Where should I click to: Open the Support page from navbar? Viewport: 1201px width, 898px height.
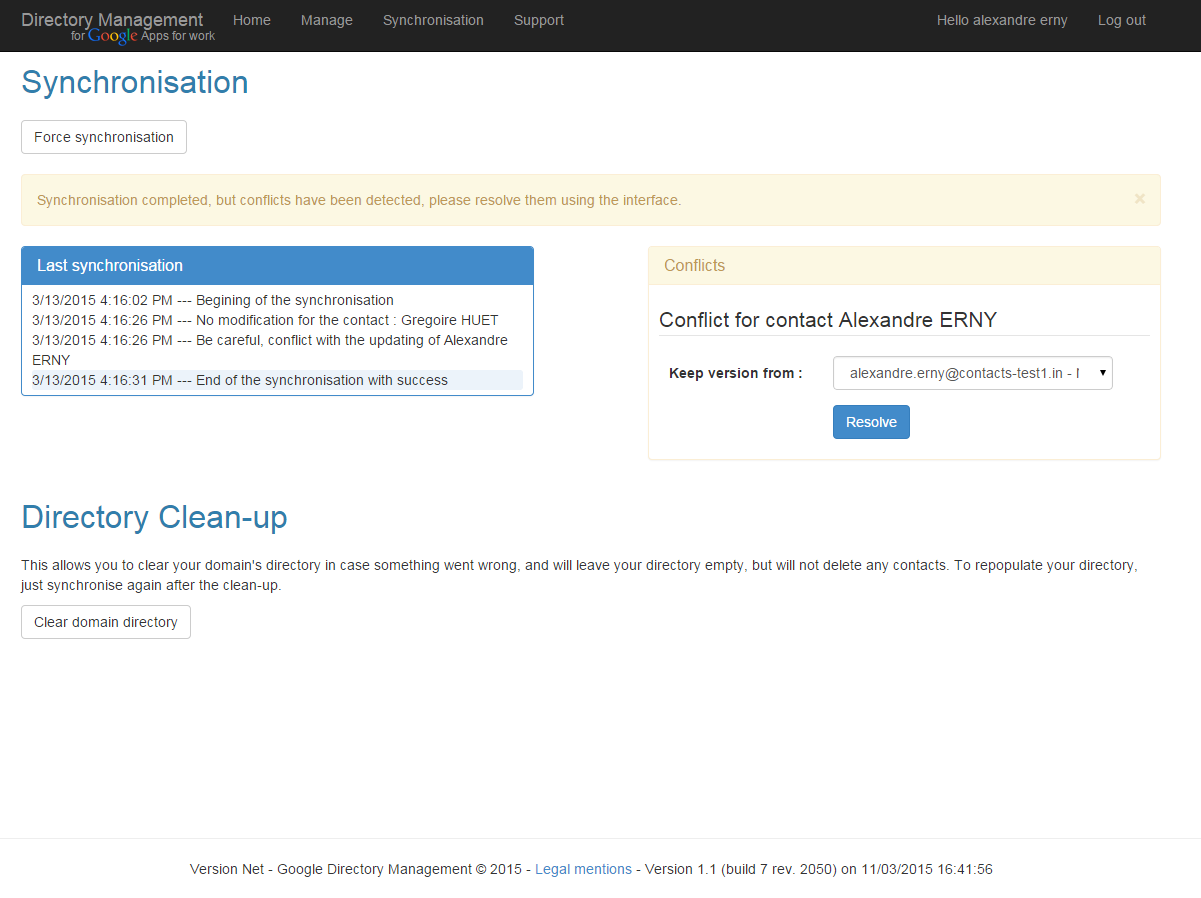(x=539, y=20)
